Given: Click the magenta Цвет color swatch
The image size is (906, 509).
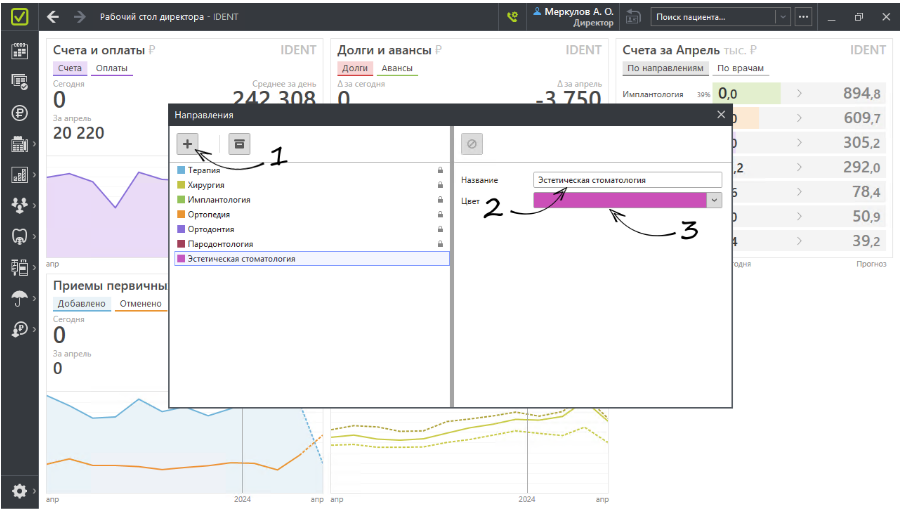Looking at the screenshot, I should pos(620,200).
